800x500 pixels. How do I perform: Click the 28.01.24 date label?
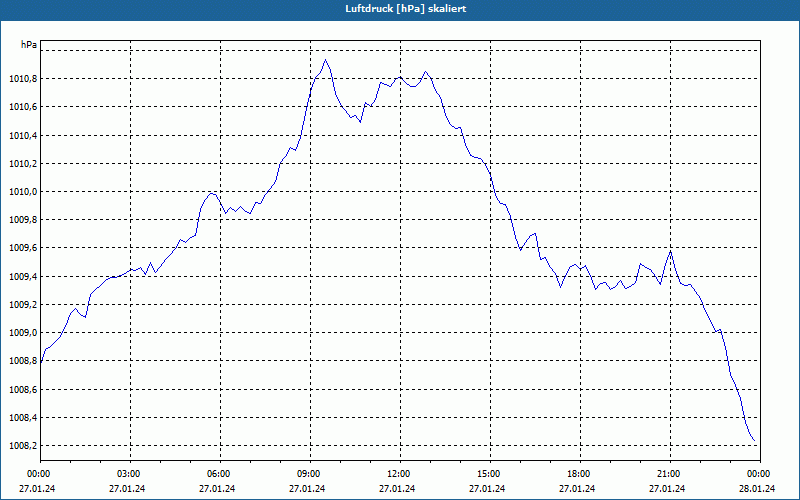757,489
